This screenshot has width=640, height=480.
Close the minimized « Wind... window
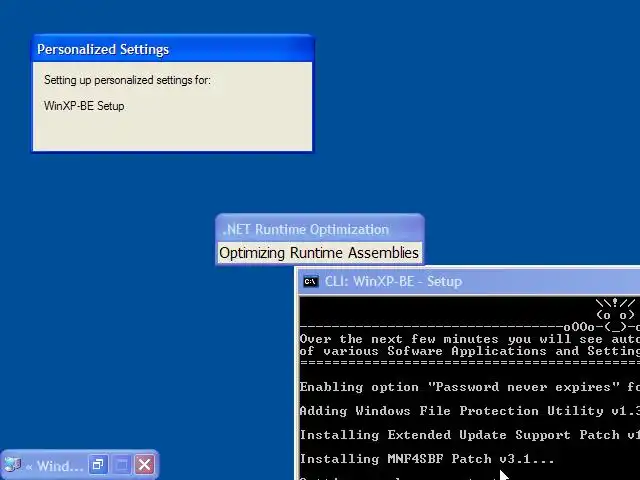(x=144, y=464)
